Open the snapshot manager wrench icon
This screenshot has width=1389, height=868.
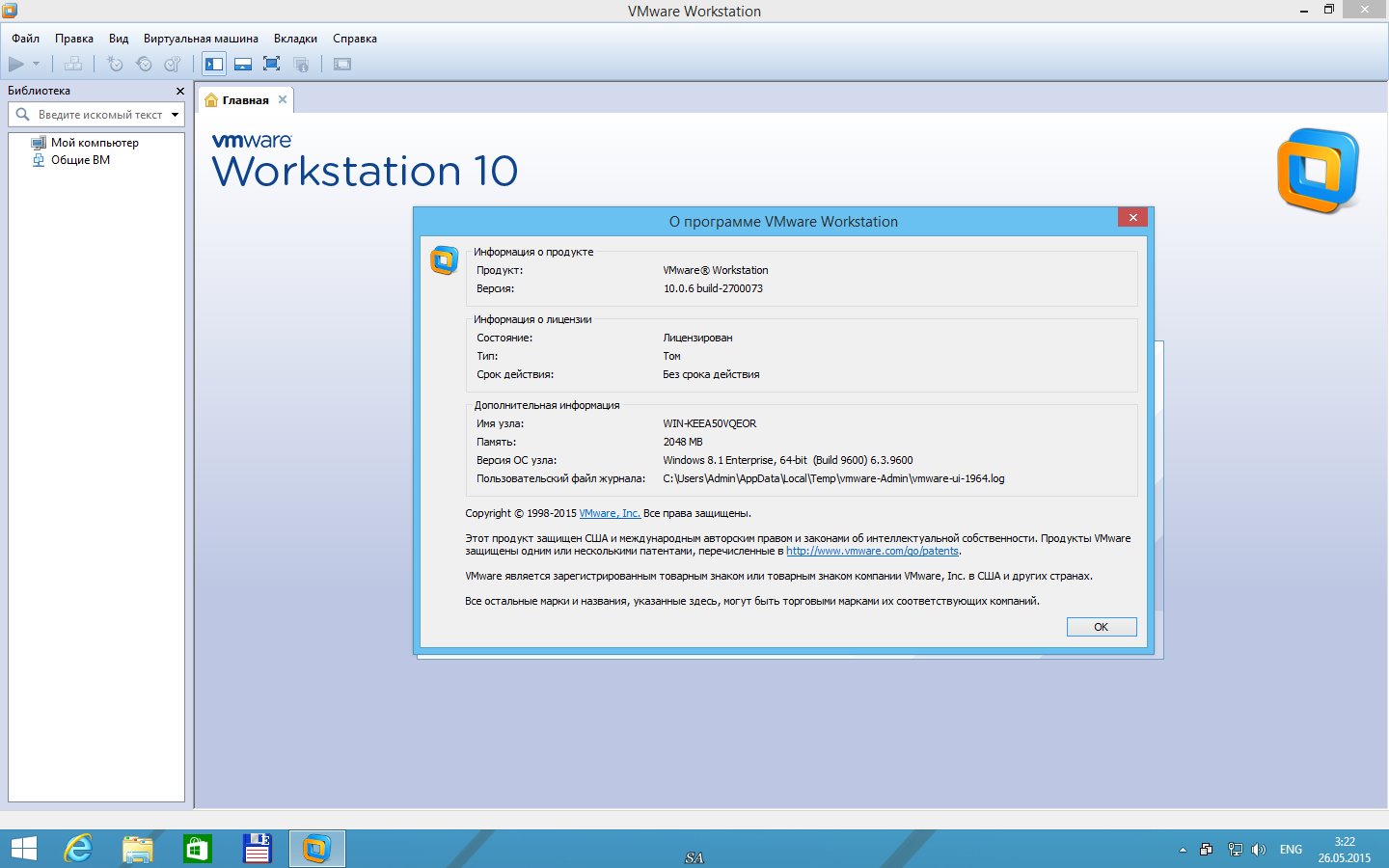pyautogui.click(x=173, y=64)
